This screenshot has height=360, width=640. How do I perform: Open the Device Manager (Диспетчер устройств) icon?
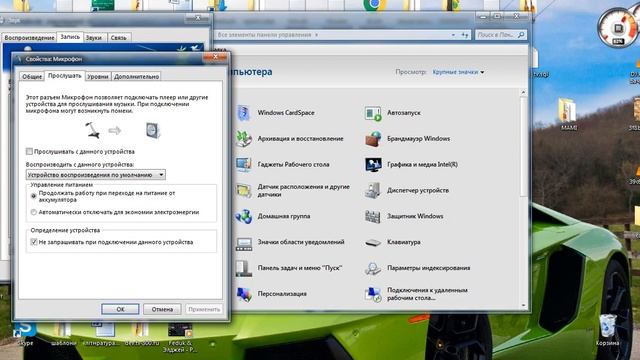click(x=373, y=191)
